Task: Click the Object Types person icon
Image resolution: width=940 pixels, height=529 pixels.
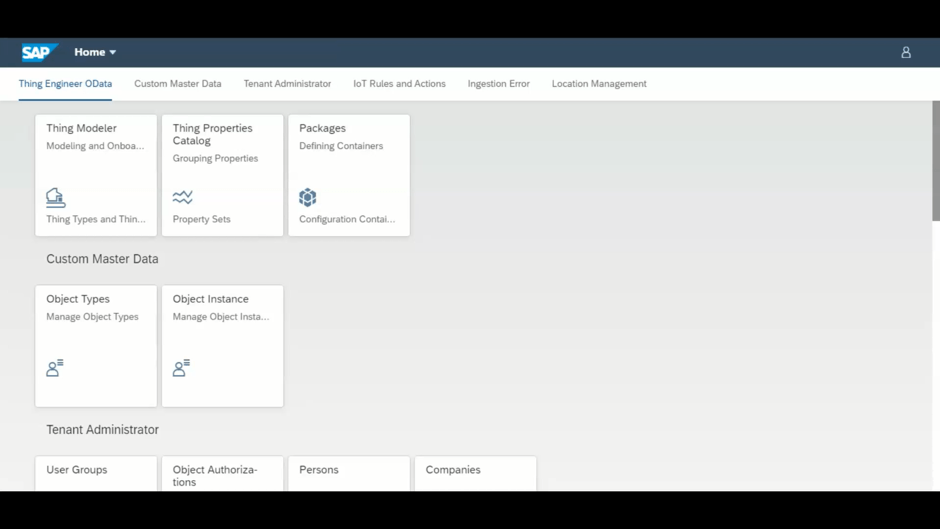Action: [x=55, y=368]
